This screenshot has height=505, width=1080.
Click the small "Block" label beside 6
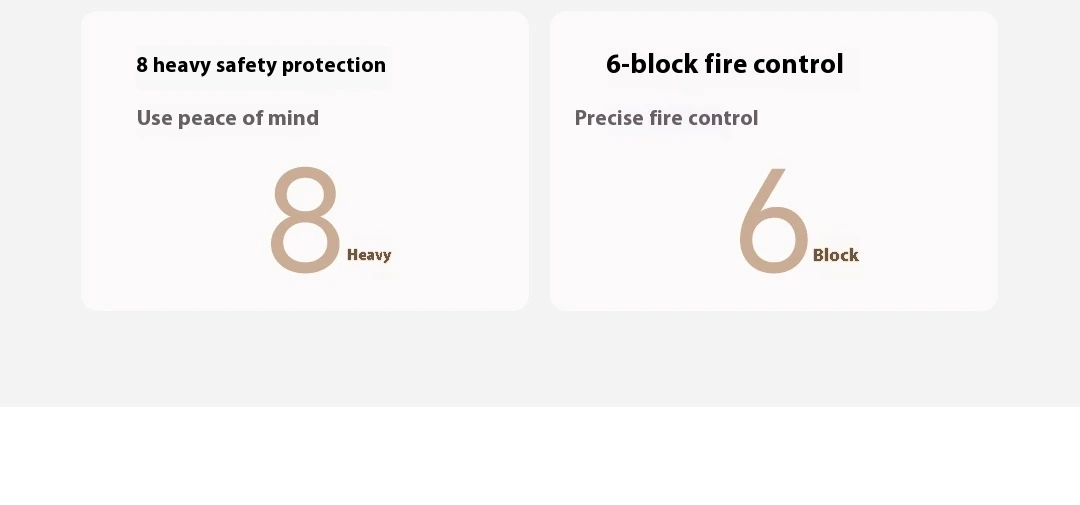pos(836,255)
